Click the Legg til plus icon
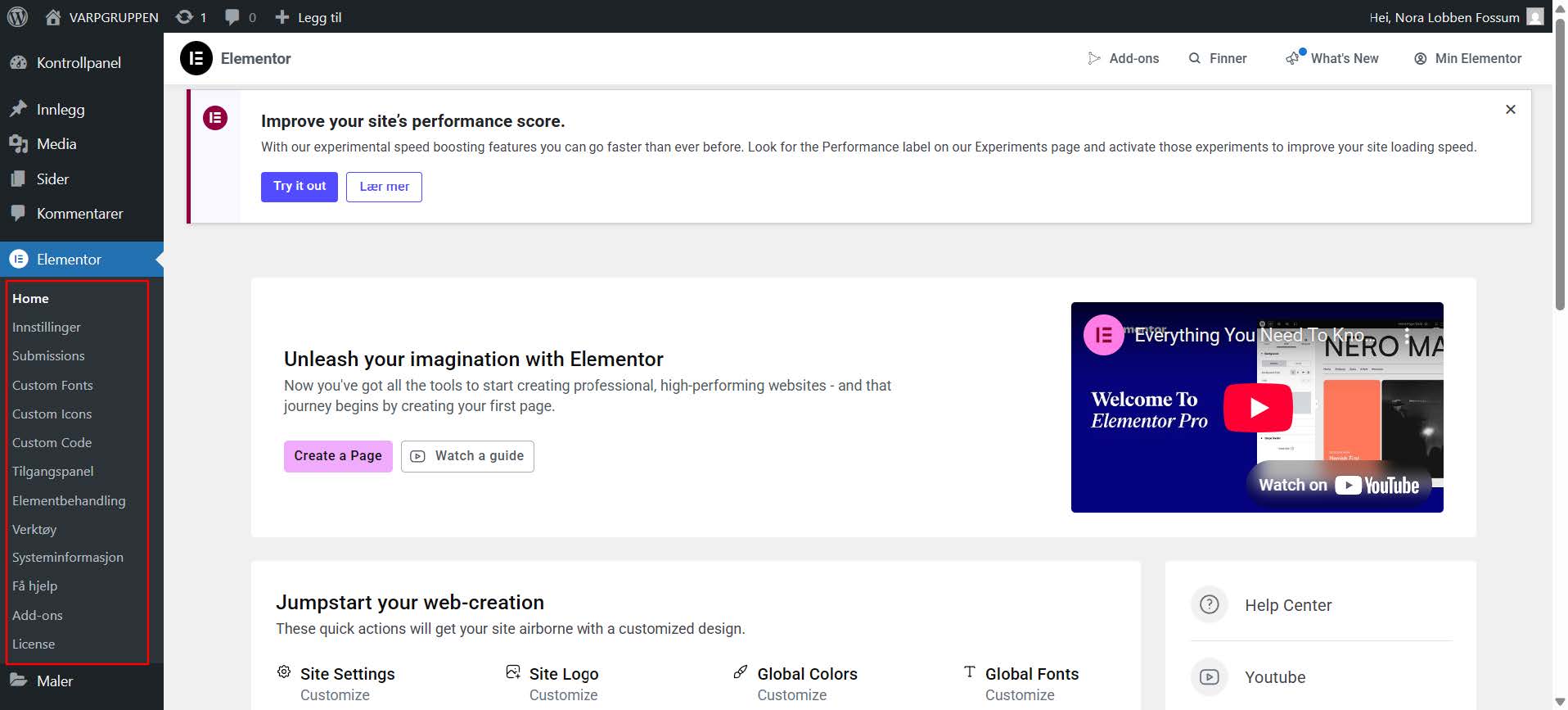This screenshot has width=1568, height=710. pyautogui.click(x=282, y=17)
